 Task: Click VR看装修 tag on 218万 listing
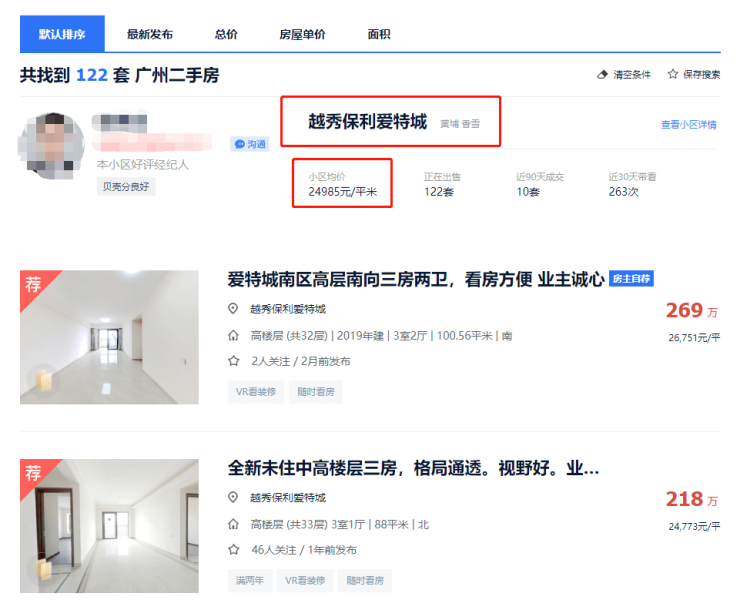pyautogui.click(x=305, y=581)
